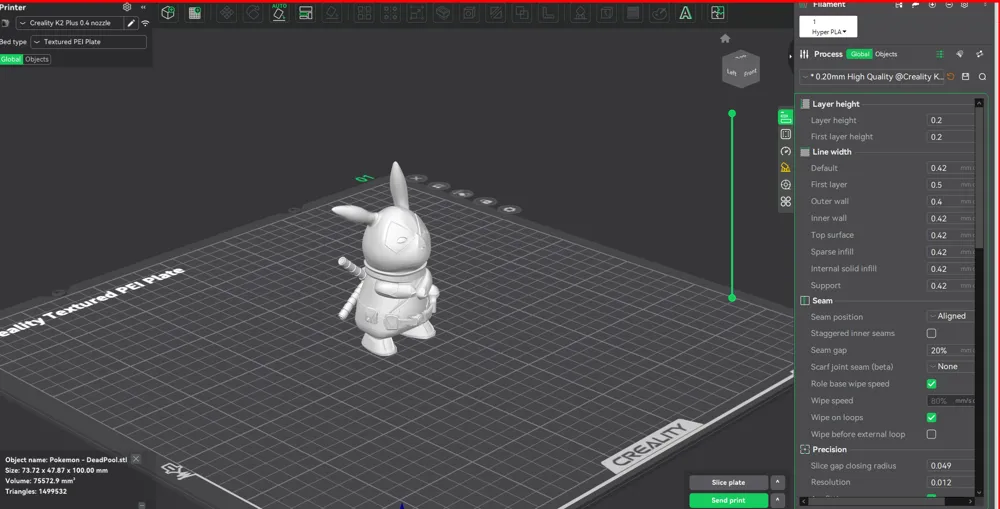Switch Process to Objects mode
This screenshot has height=509, width=1000.
click(x=886, y=54)
